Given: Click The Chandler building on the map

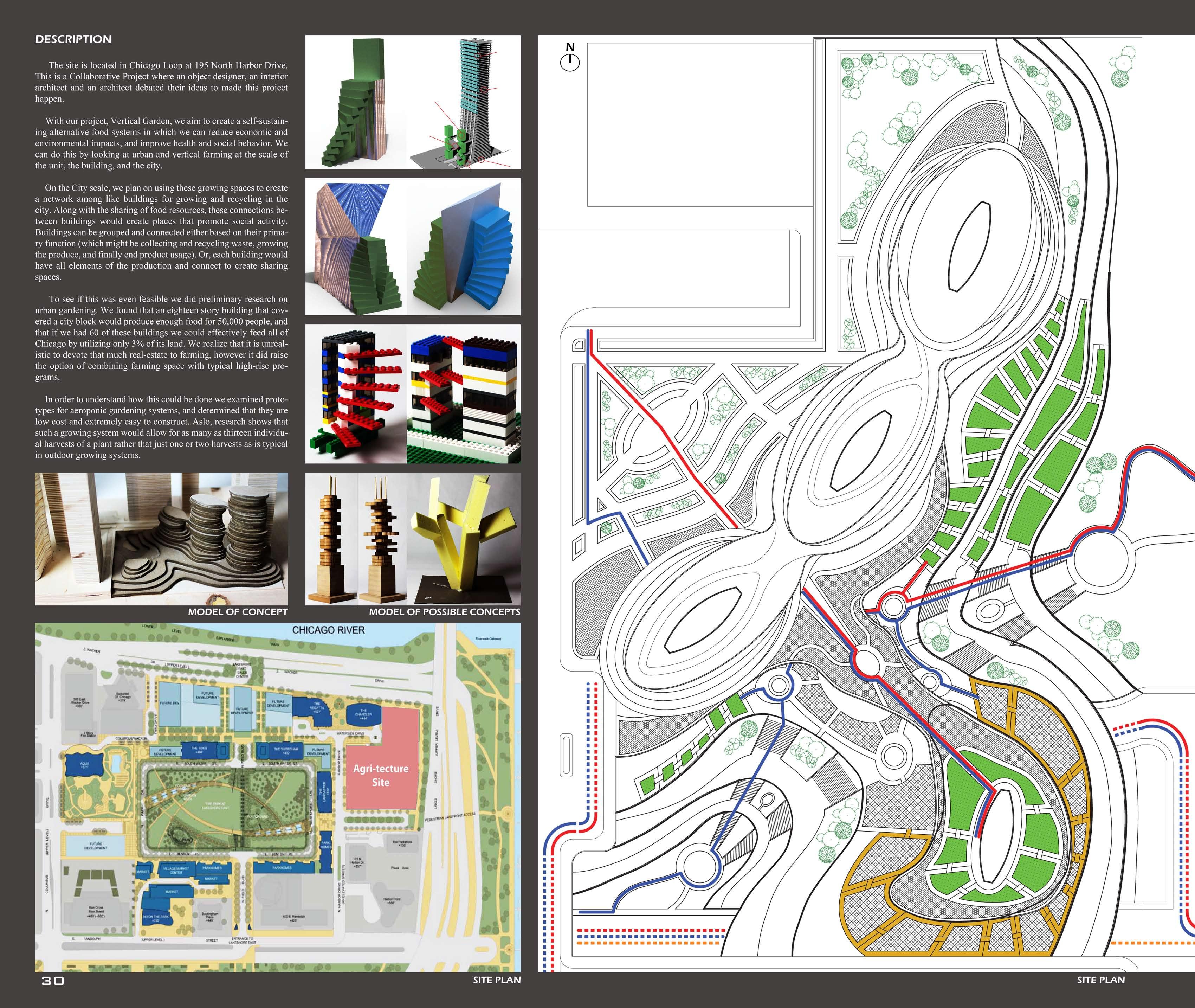Looking at the screenshot, I should tap(363, 714).
